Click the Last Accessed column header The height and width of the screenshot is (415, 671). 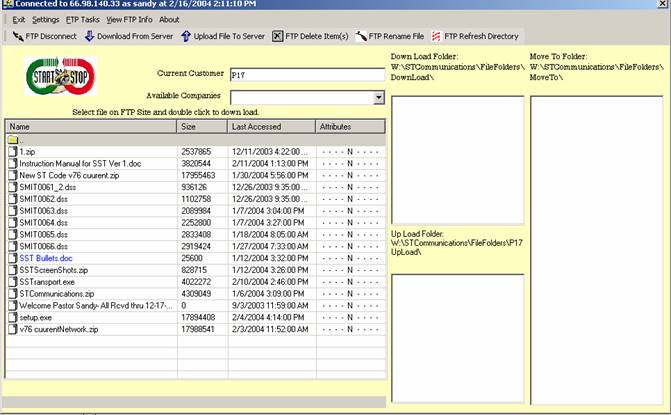pyautogui.click(x=270, y=127)
